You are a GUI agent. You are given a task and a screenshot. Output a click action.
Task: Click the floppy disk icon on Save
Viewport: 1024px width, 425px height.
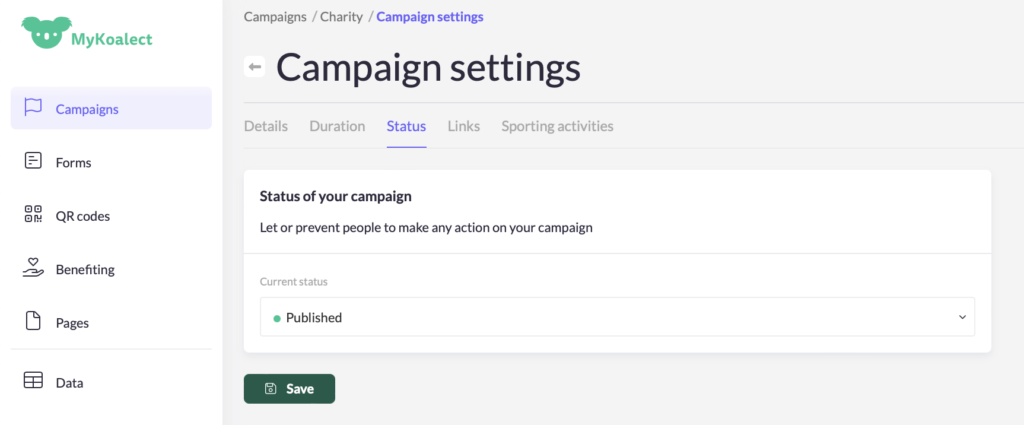270,389
